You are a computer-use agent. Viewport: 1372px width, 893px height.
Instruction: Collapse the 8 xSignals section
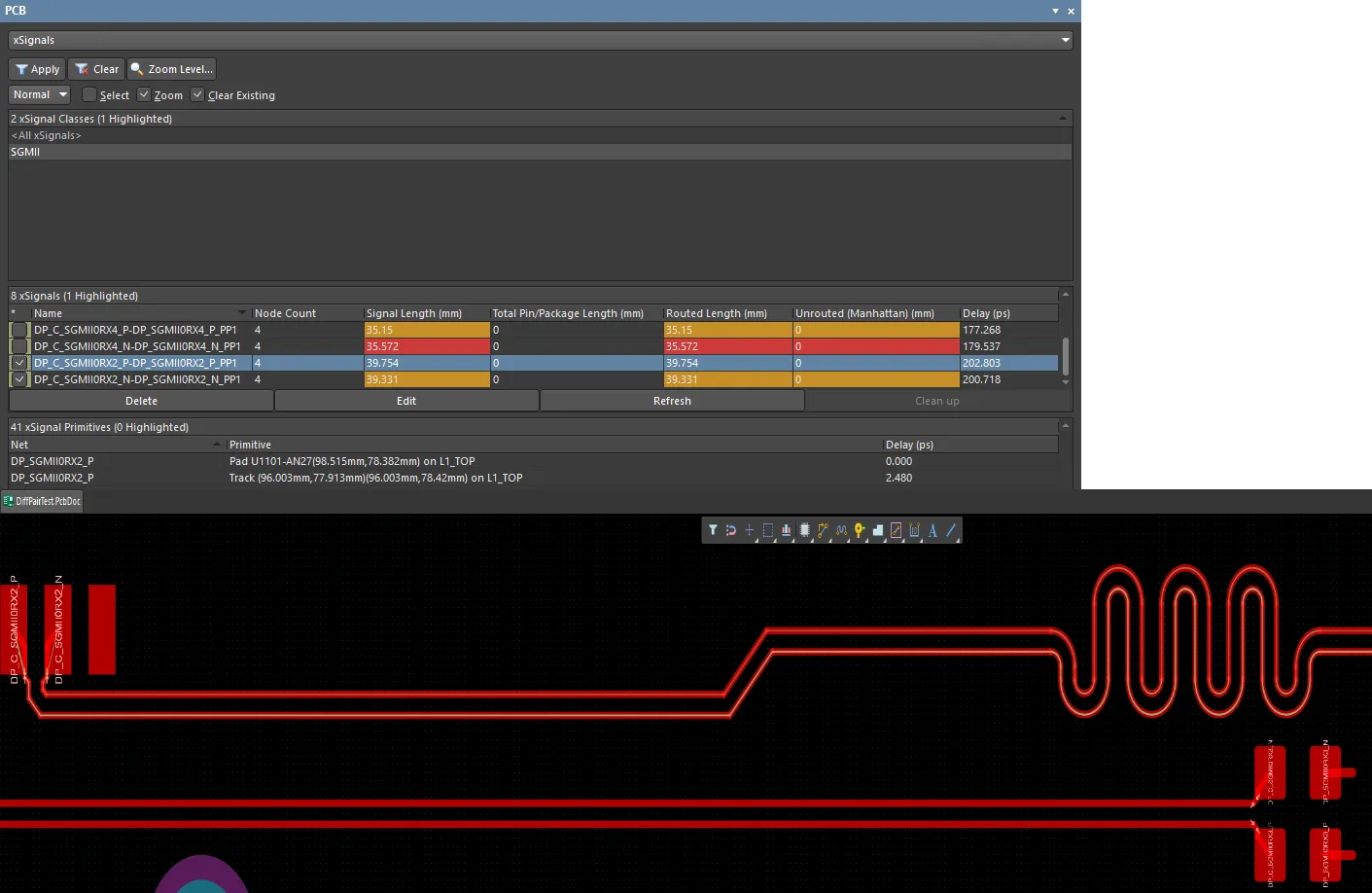[x=1066, y=295]
